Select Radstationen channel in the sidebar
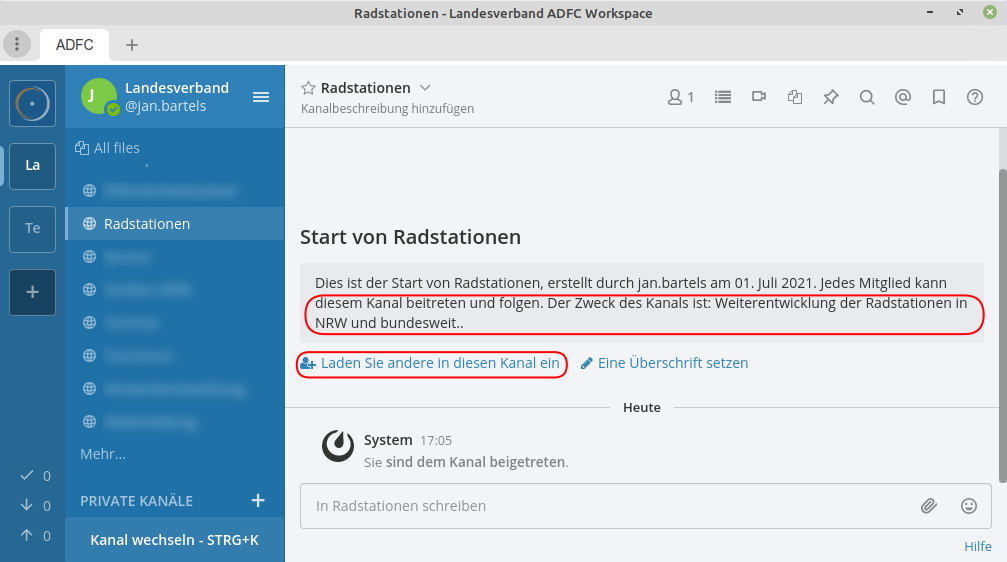The width and height of the screenshot is (1007, 562). pyautogui.click(x=147, y=224)
